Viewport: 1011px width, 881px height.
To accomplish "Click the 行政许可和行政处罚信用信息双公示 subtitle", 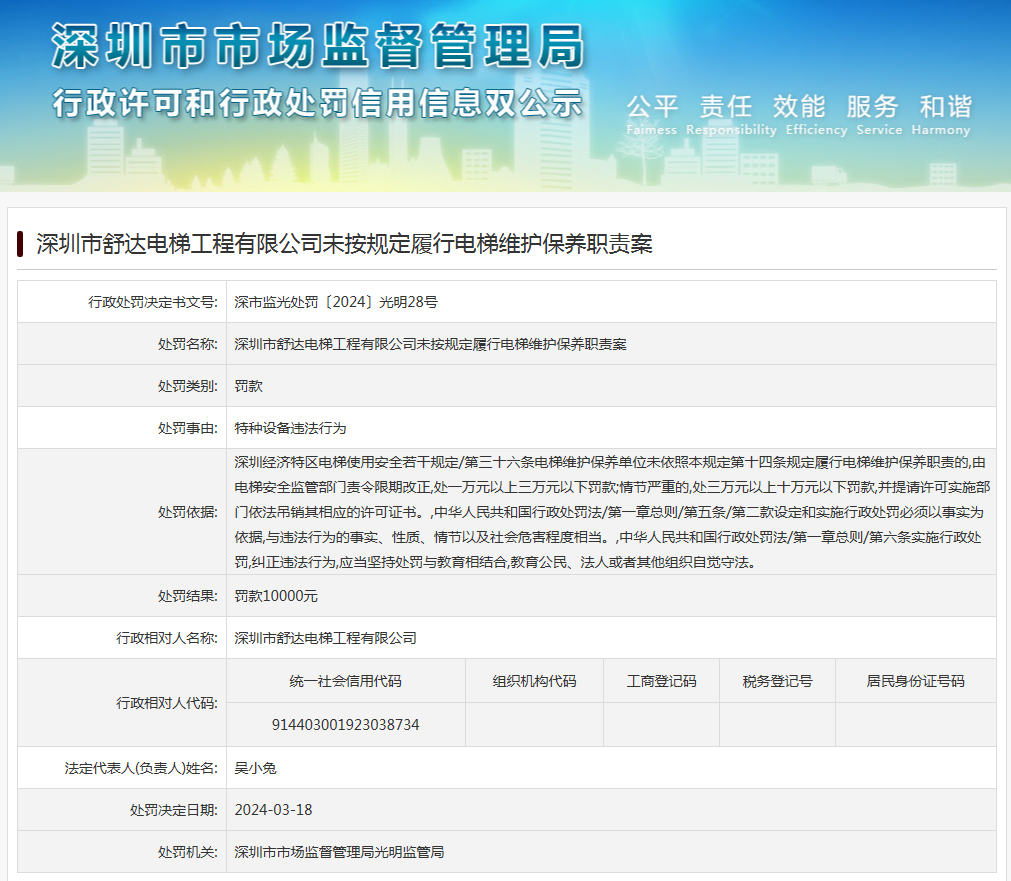I will 318,103.
